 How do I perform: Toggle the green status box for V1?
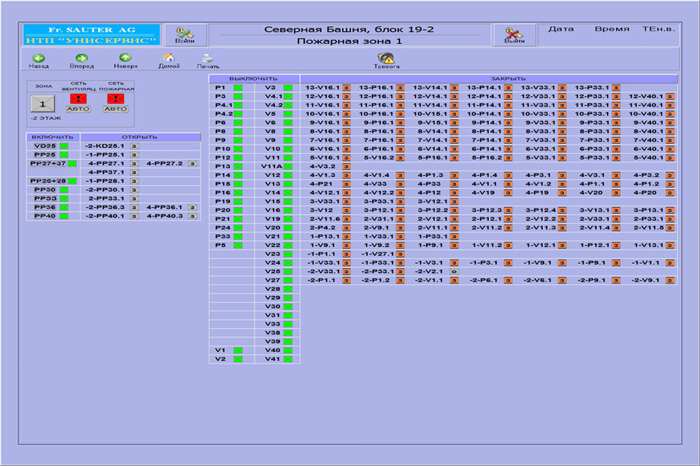(238, 350)
